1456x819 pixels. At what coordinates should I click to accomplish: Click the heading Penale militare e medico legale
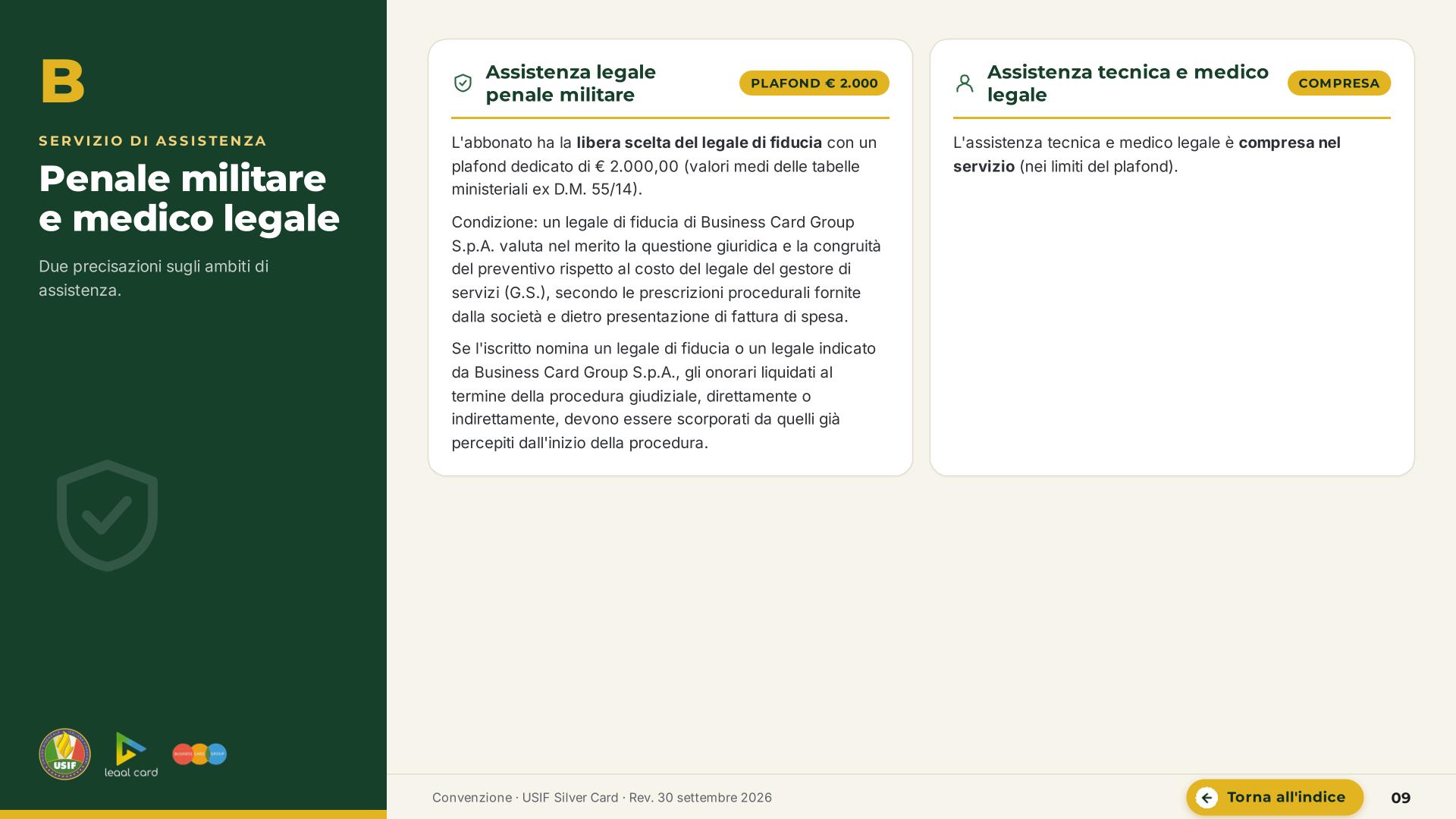click(189, 199)
